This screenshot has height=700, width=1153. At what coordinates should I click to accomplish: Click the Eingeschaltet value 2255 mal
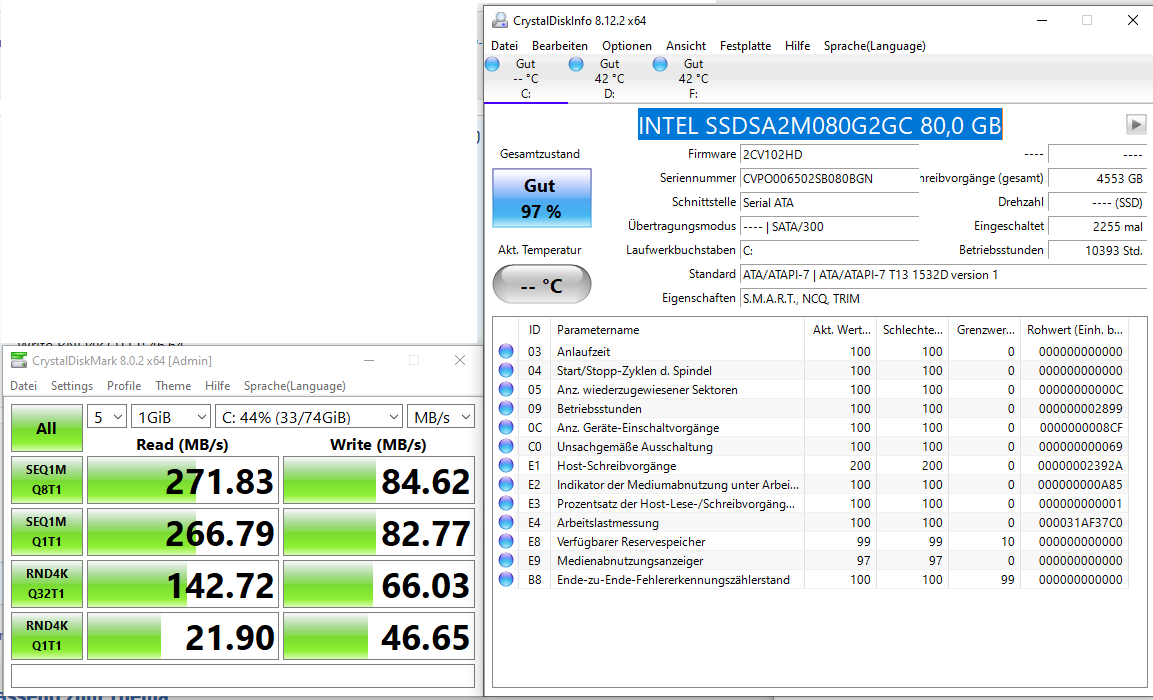point(1097,226)
